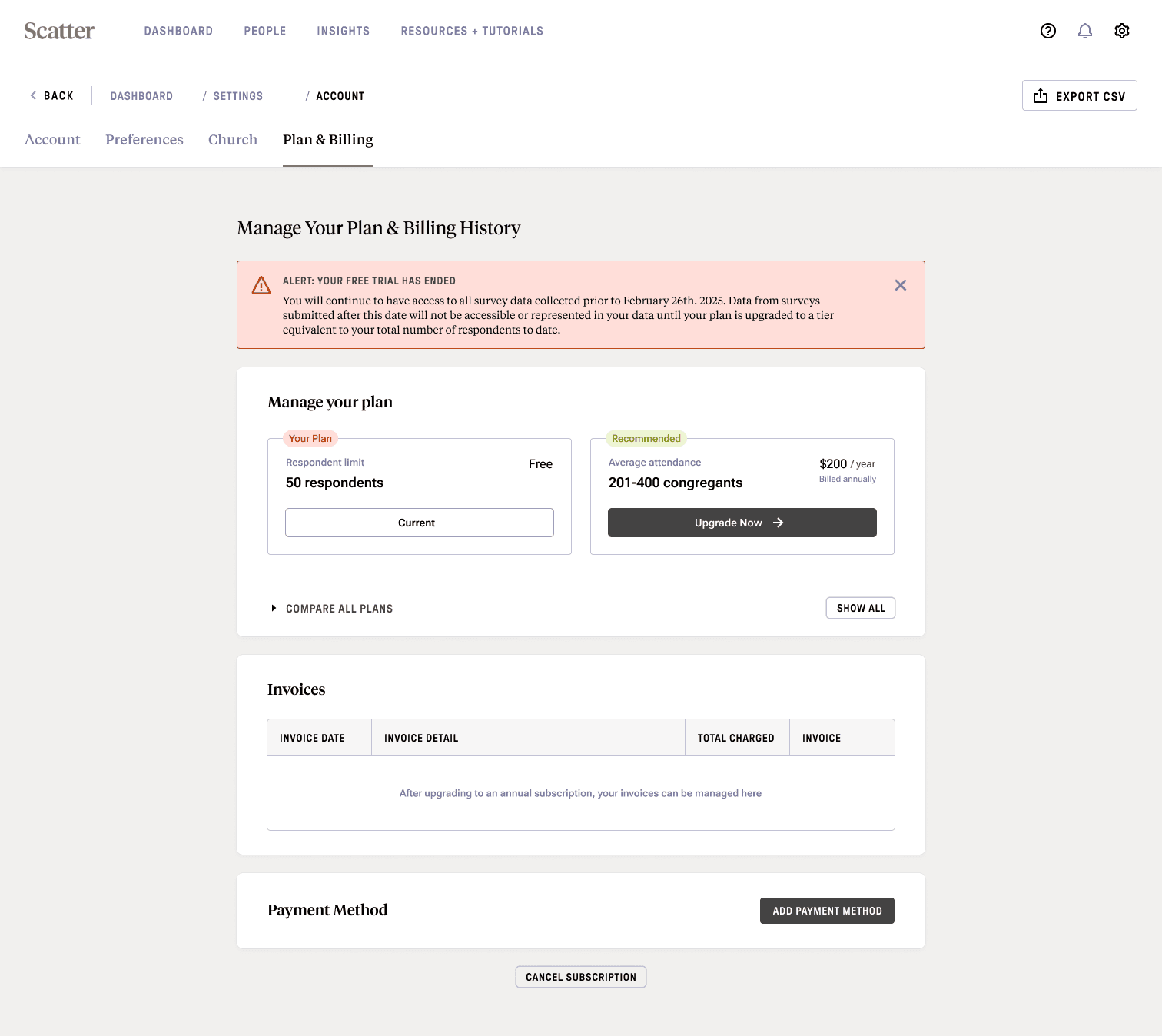Go to People in top navigation
Screen dimensions: 1162x1036
click(265, 31)
